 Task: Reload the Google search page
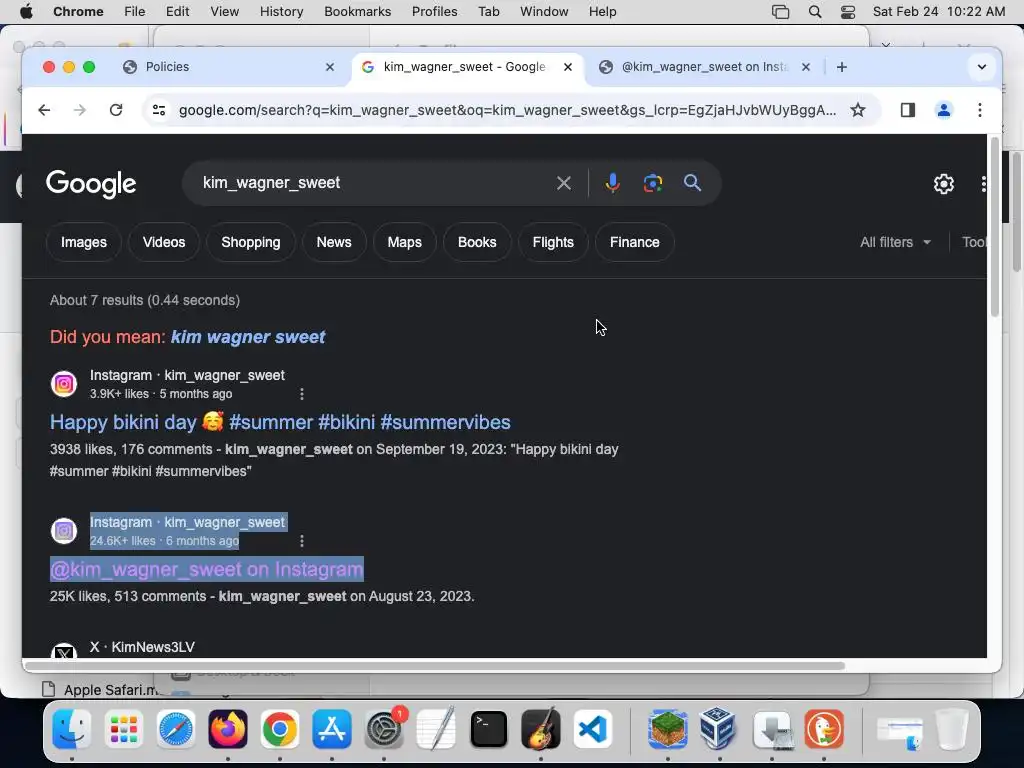click(x=116, y=110)
